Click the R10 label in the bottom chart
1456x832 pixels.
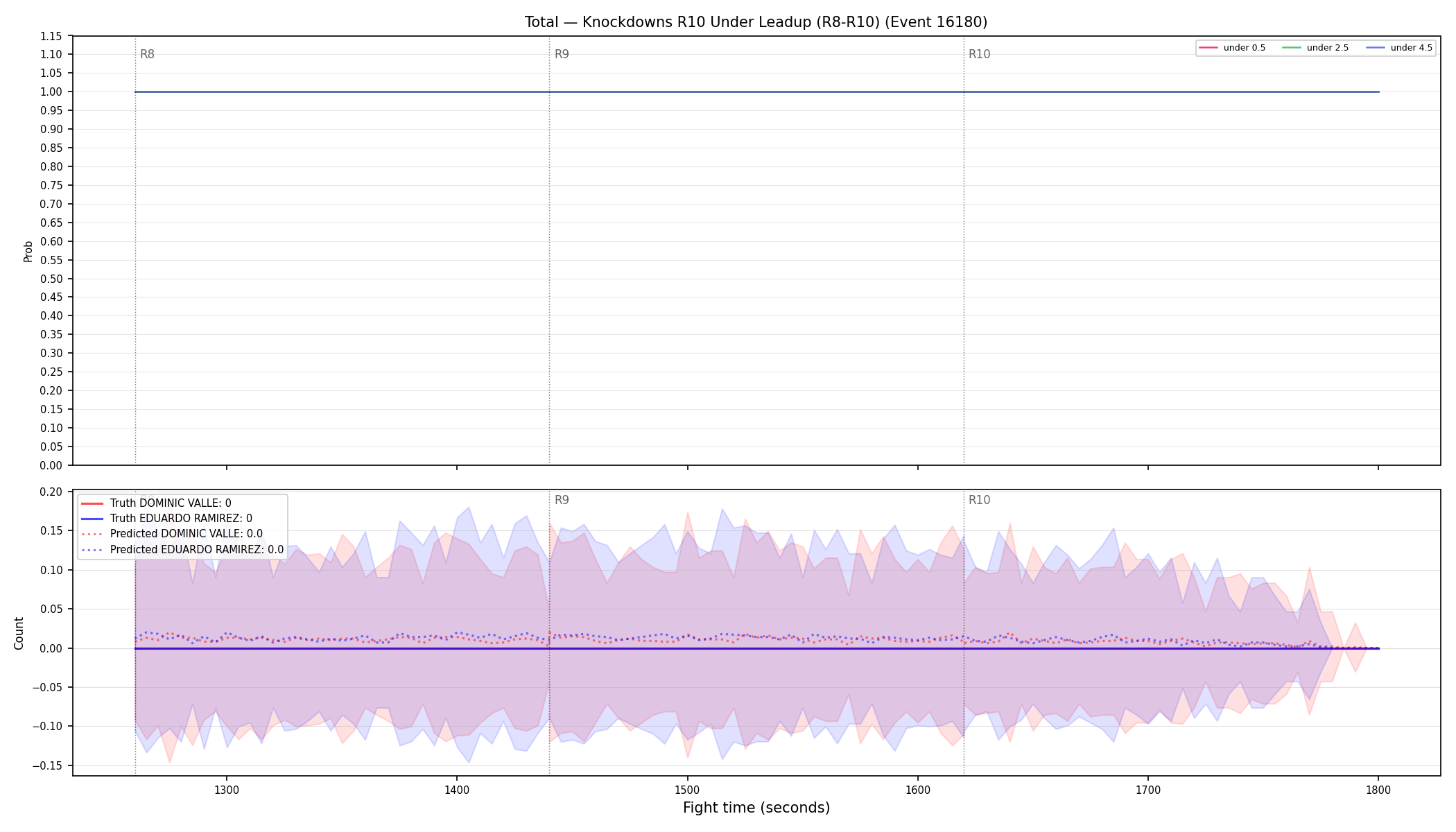coord(979,500)
